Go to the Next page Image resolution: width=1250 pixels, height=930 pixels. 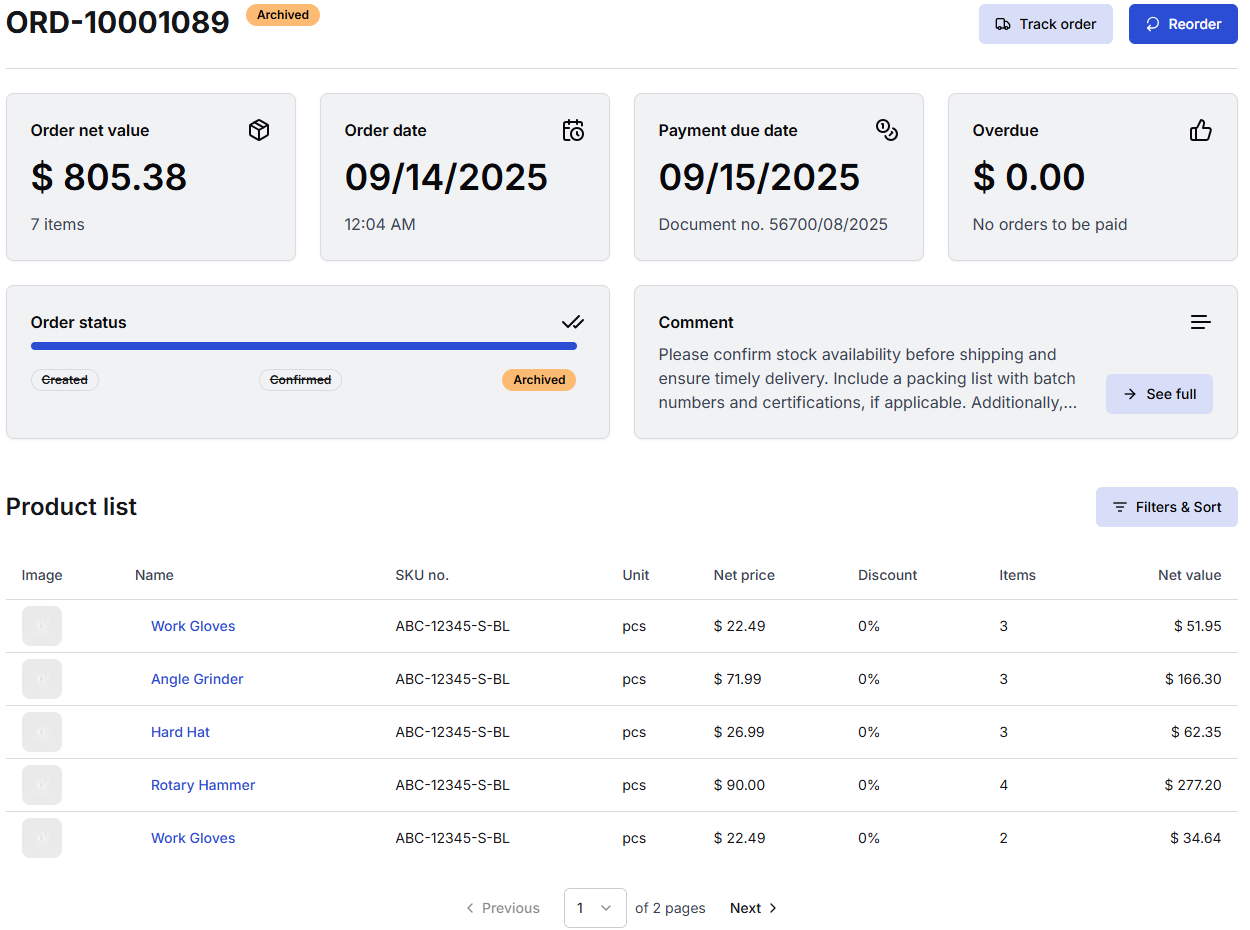[x=753, y=908]
